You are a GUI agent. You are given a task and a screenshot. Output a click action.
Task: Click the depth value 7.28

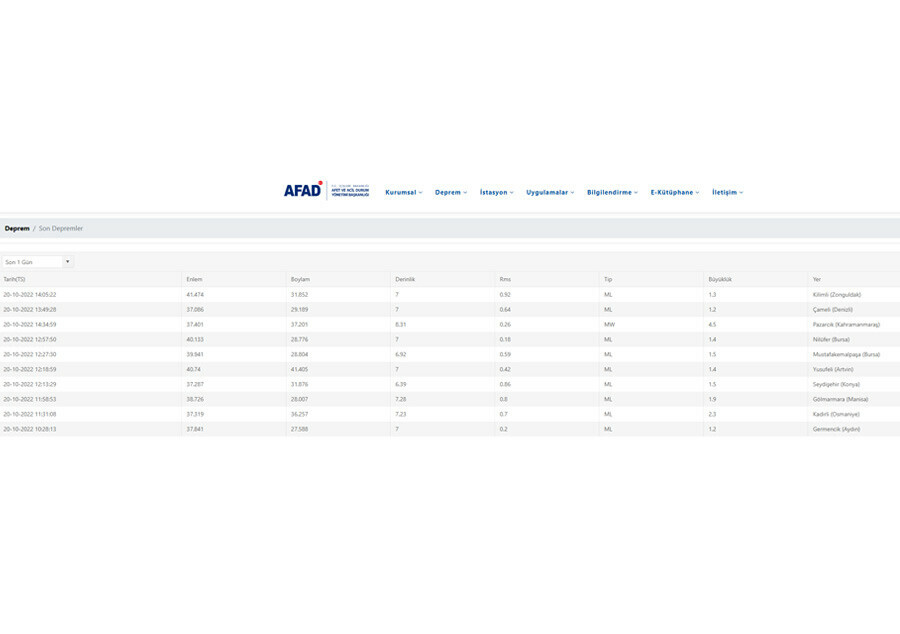401,399
